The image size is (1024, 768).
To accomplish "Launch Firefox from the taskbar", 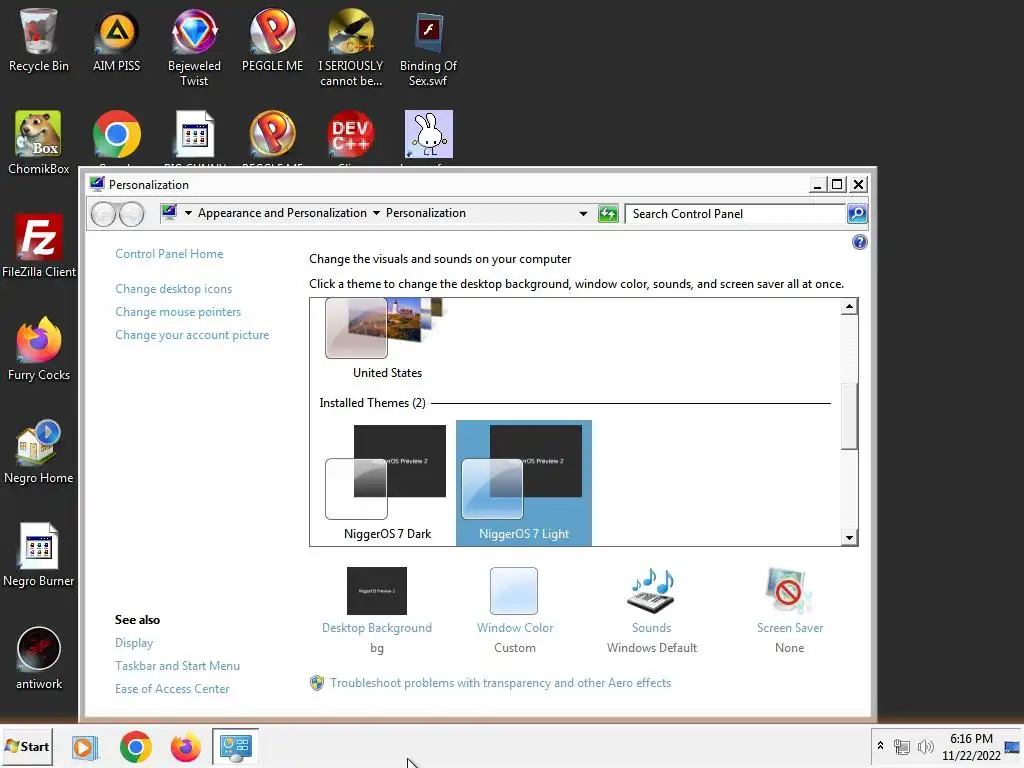I will coord(185,746).
